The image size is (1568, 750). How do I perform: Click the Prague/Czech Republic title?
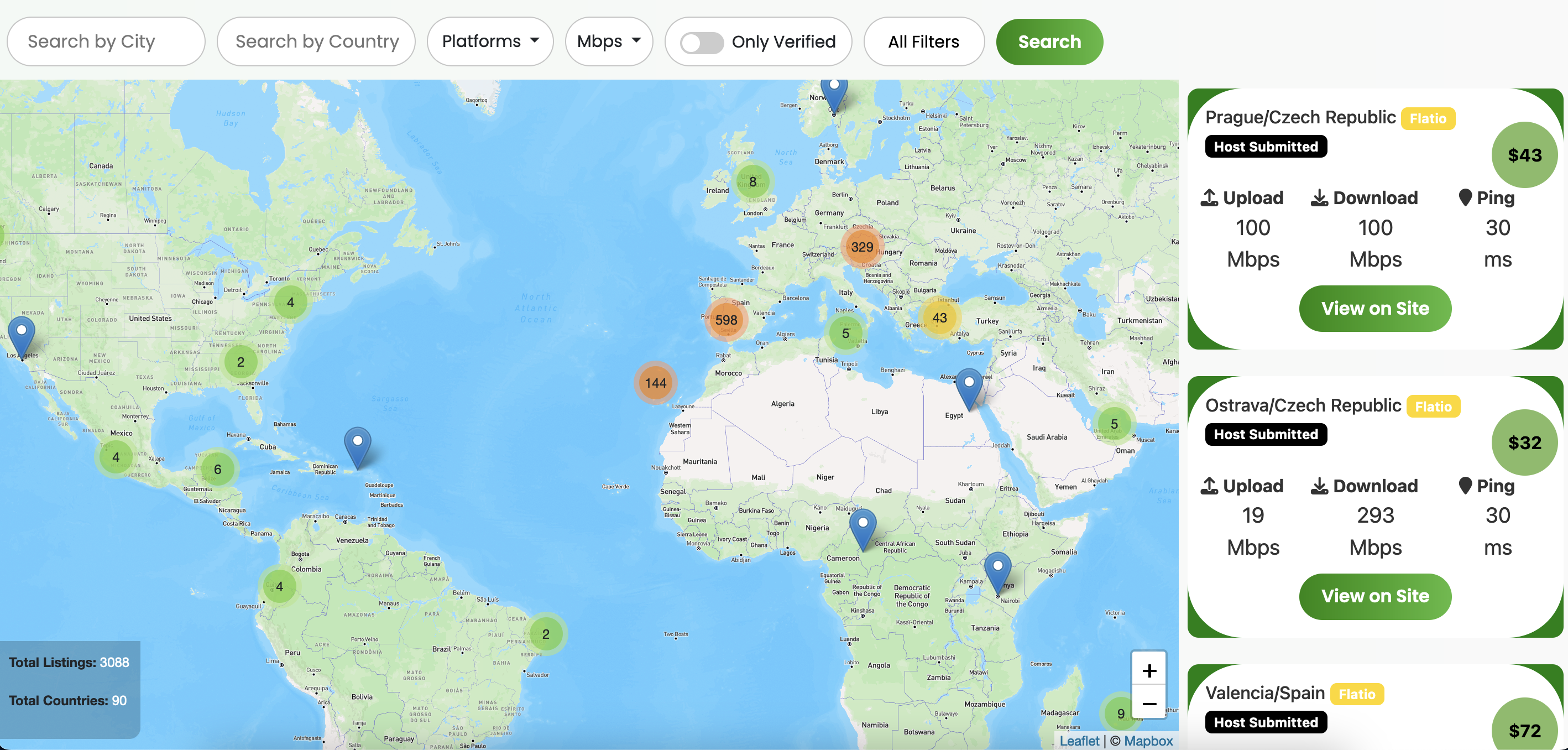click(x=1300, y=117)
